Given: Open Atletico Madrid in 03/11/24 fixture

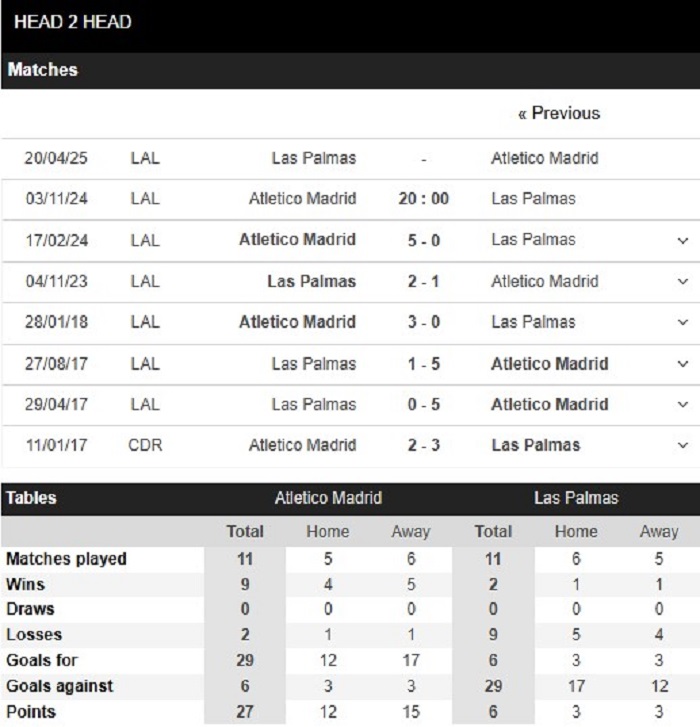Looking at the screenshot, I should [x=302, y=199].
